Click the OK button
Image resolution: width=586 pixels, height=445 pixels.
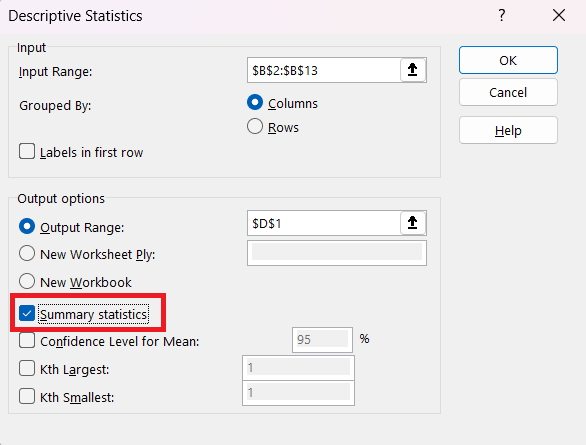tap(508, 60)
